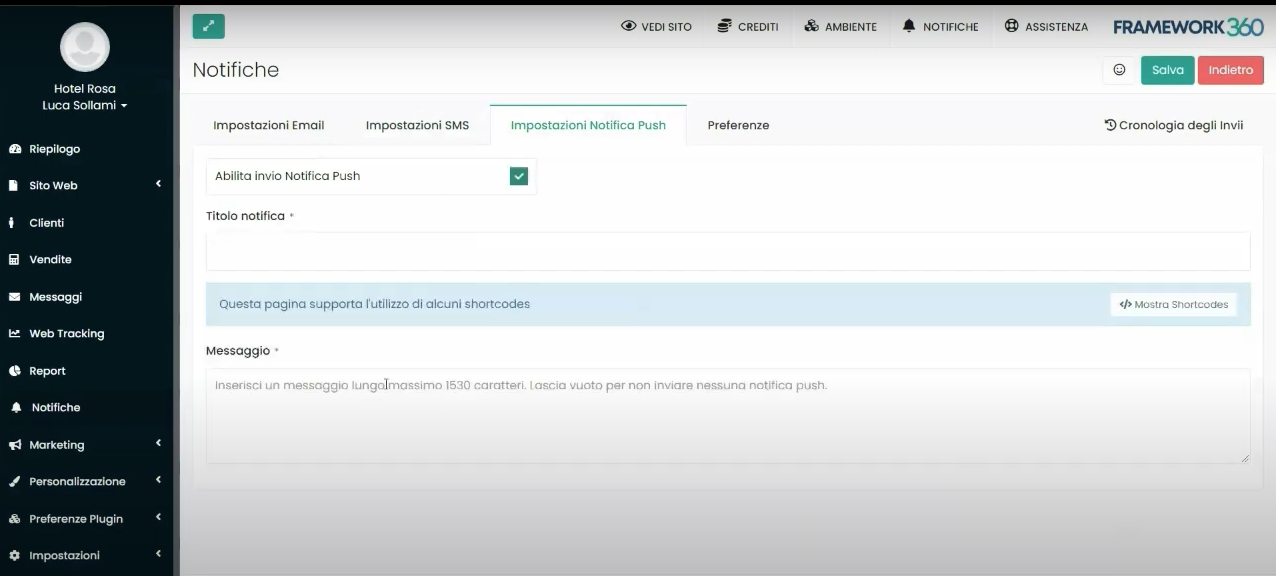Click the Mostra Shortcodes button
The height and width of the screenshot is (576, 1276).
pyautogui.click(x=1173, y=305)
